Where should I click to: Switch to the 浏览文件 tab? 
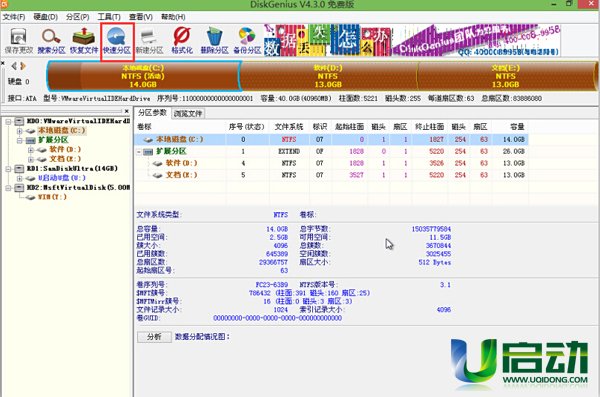pos(188,114)
